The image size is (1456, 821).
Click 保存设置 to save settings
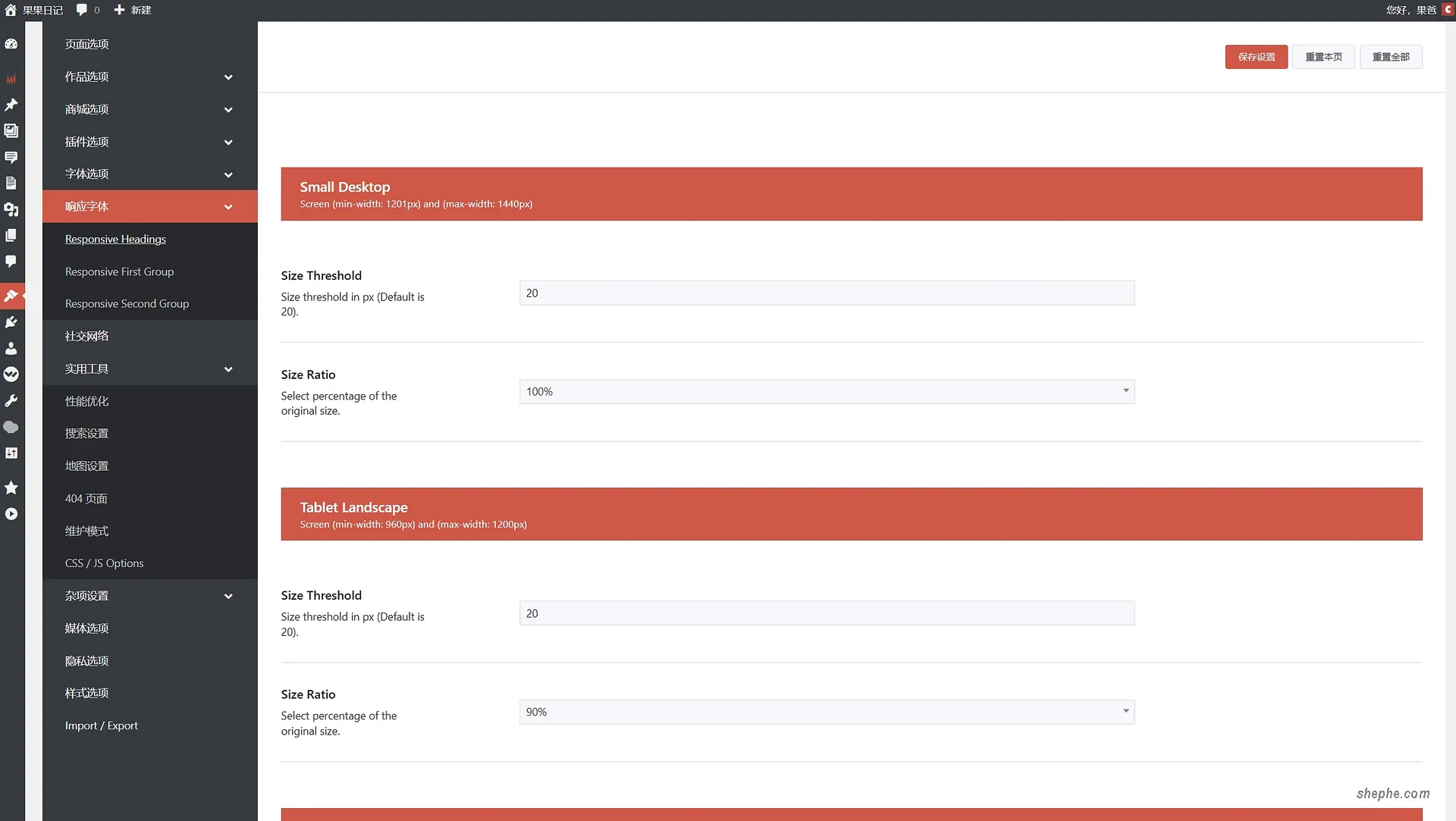[1256, 56]
